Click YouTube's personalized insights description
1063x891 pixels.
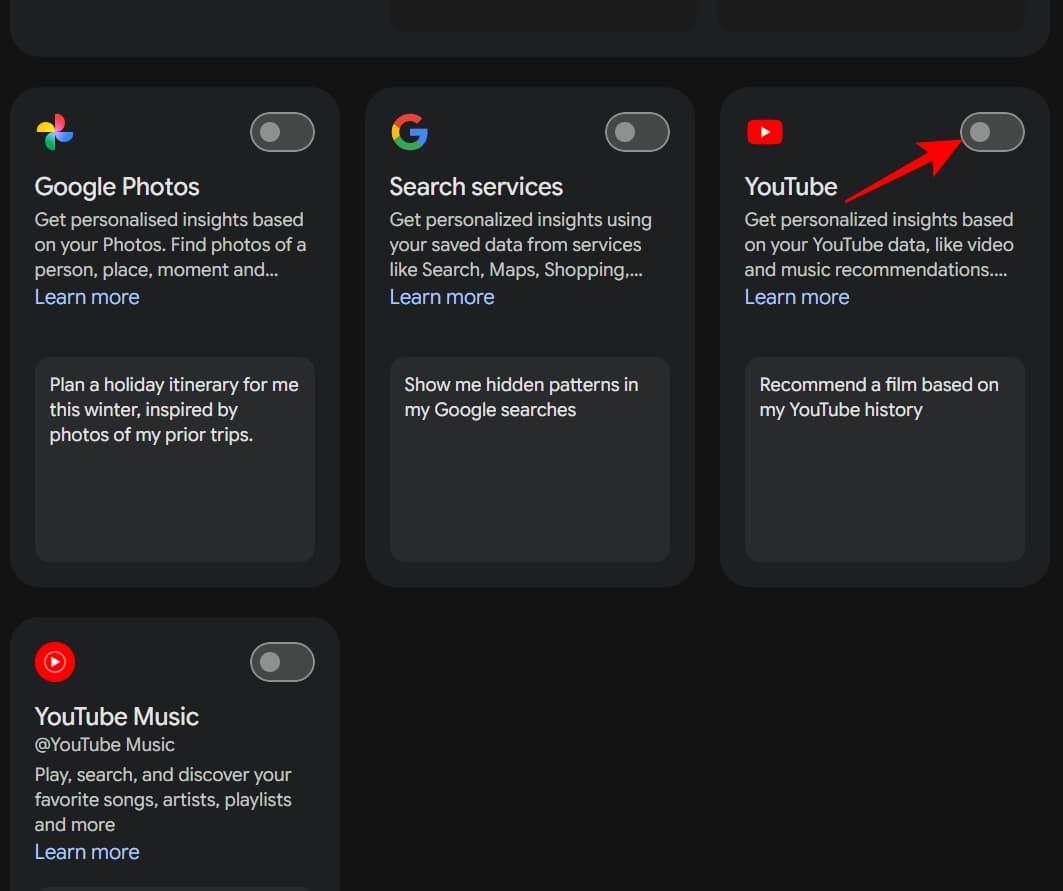(x=879, y=245)
